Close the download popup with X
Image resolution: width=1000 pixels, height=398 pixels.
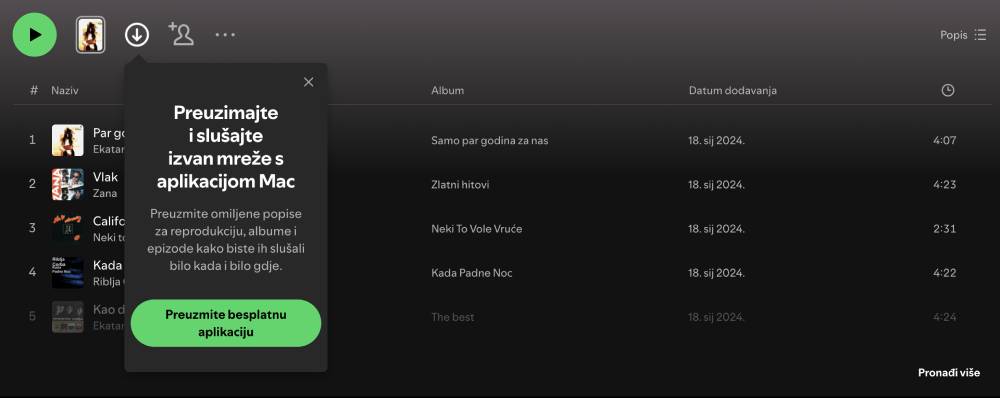[x=309, y=82]
